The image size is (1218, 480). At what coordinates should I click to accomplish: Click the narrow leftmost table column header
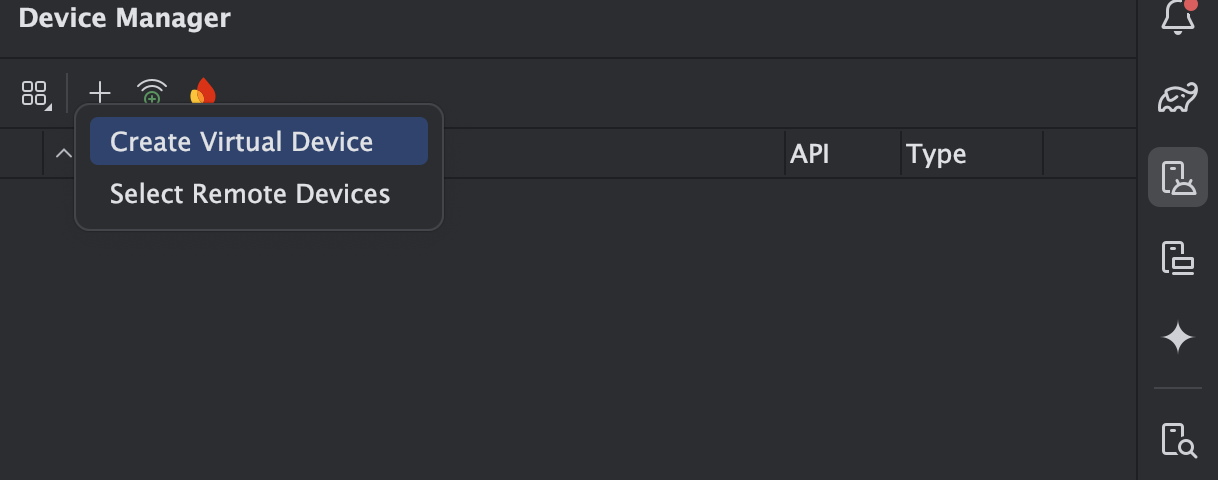pos(21,154)
